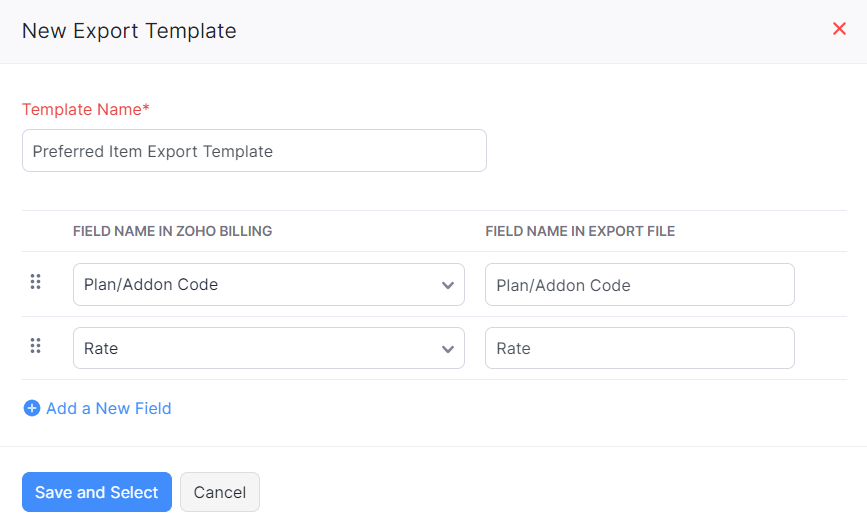The image size is (867, 531).
Task: Grab the drag handle for Plan/Addon Code row
Action: coord(36,283)
